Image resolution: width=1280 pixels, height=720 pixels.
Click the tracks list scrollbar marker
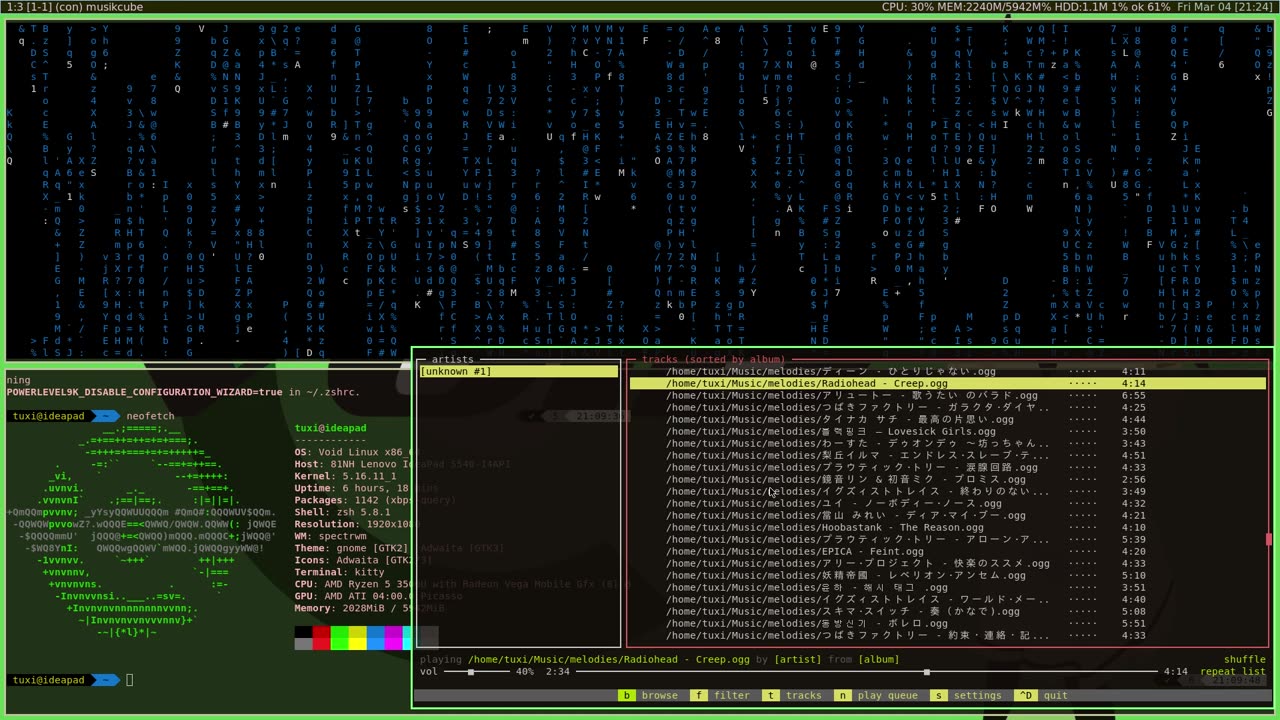[x=1269, y=540]
